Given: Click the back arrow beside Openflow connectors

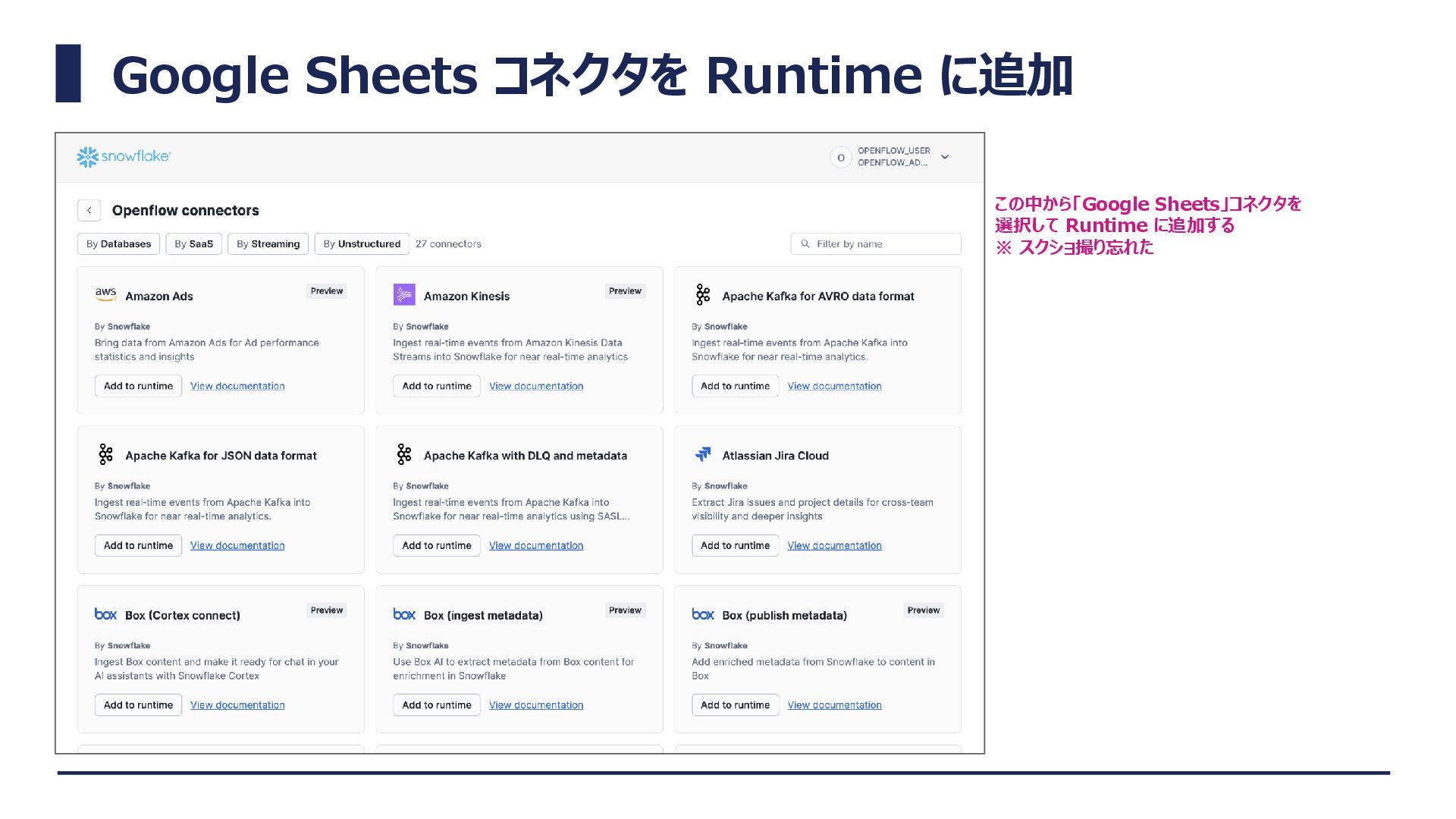Looking at the screenshot, I should point(89,210).
